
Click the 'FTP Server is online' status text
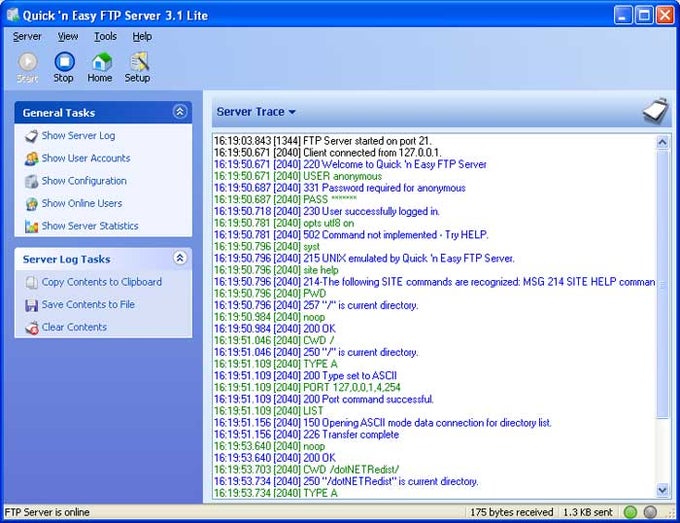coord(47,512)
